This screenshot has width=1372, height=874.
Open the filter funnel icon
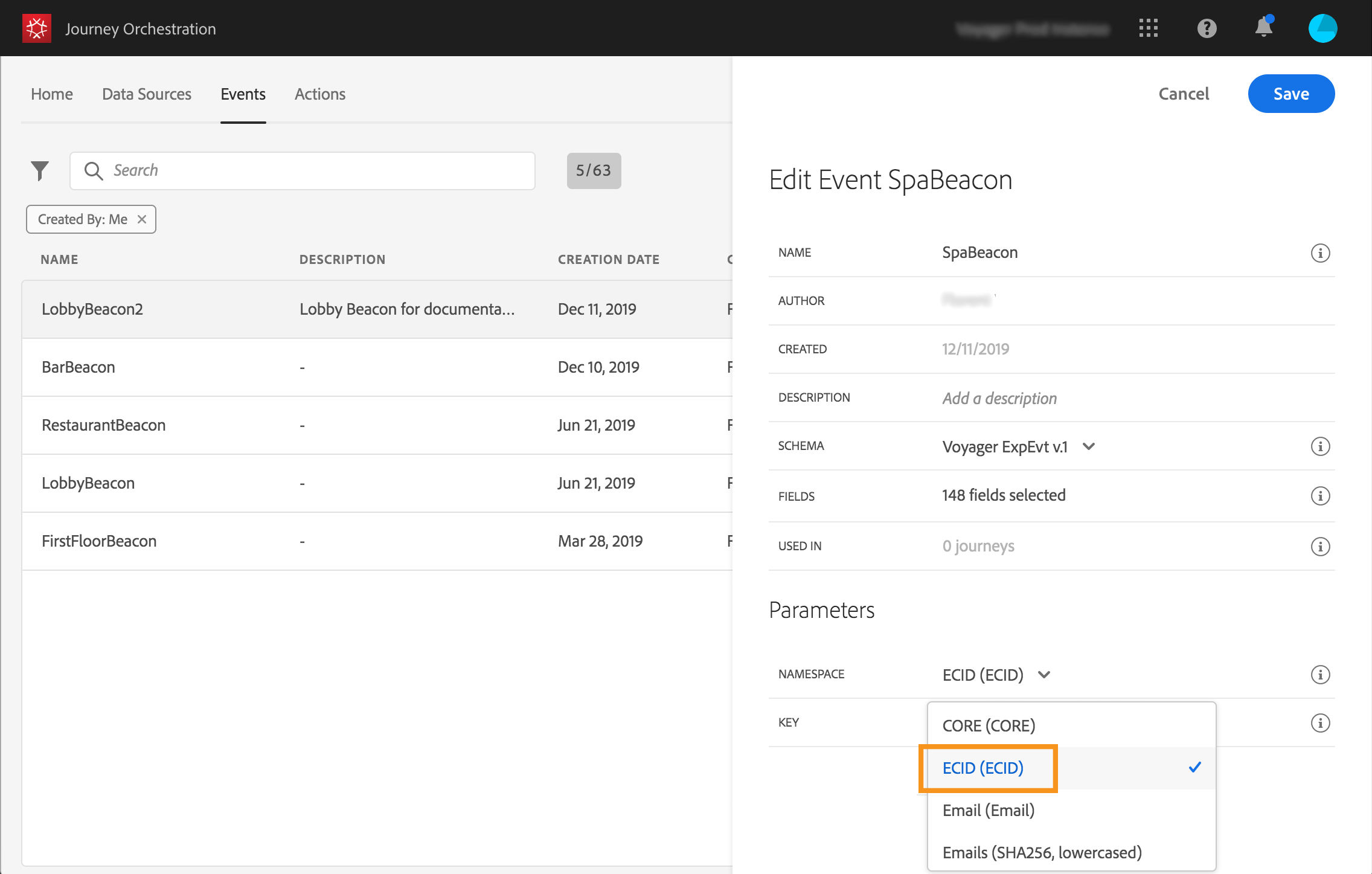(x=40, y=171)
